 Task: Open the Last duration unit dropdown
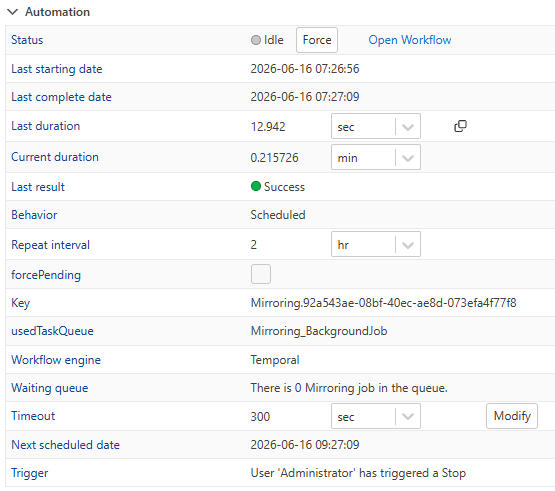376,126
